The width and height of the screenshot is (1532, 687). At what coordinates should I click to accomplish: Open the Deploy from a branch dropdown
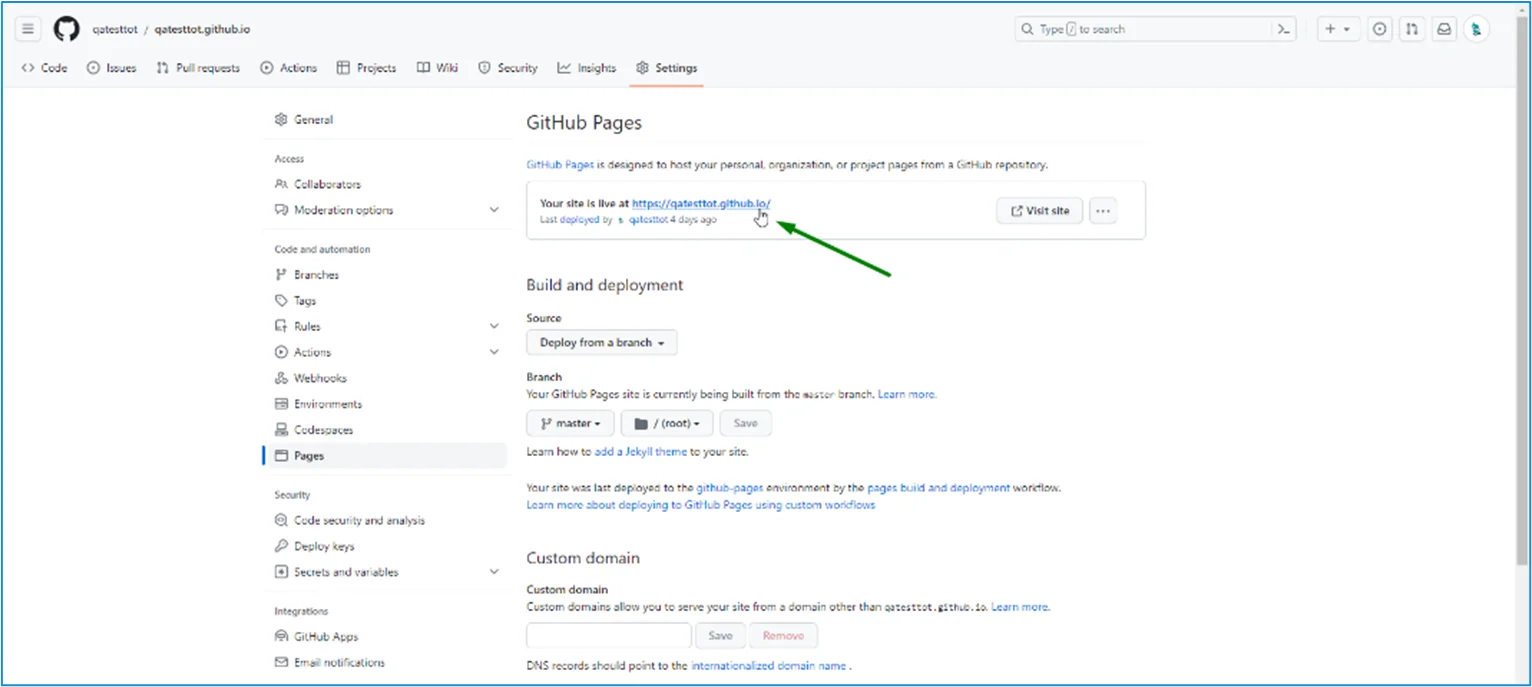pyautogui.click(x=601, y=342)
